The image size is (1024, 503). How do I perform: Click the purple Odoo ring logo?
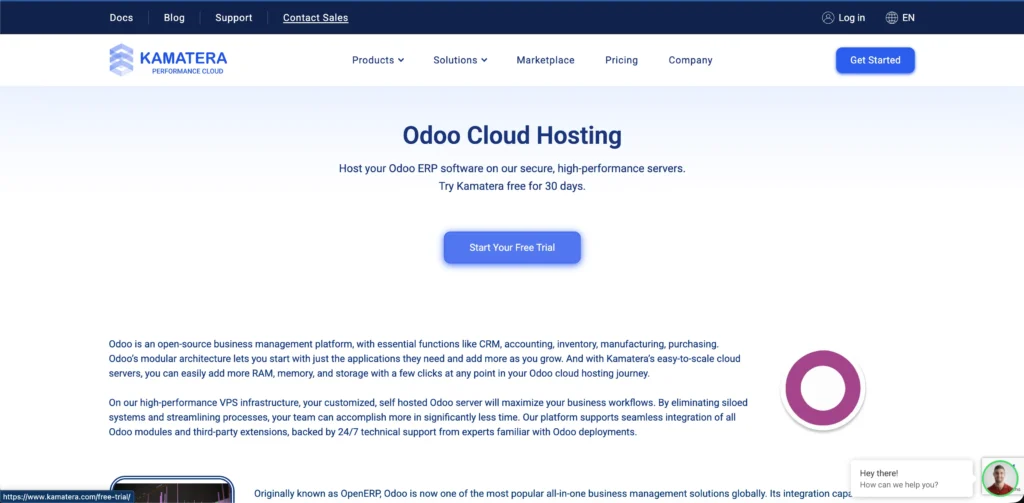click(x=823, y=389)
